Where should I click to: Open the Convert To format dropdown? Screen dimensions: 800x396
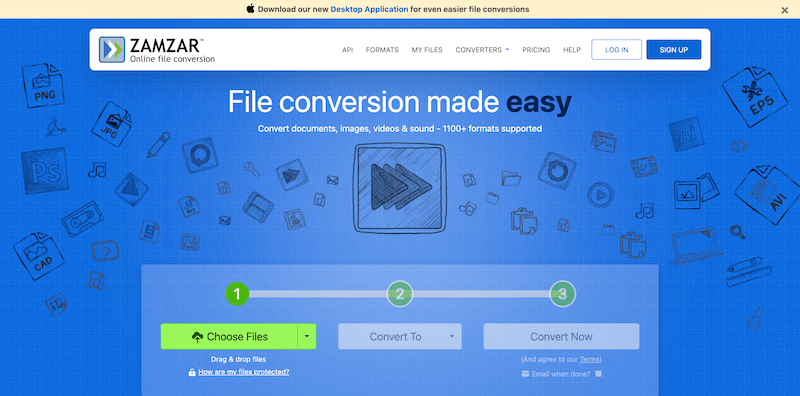pos(400,336)
